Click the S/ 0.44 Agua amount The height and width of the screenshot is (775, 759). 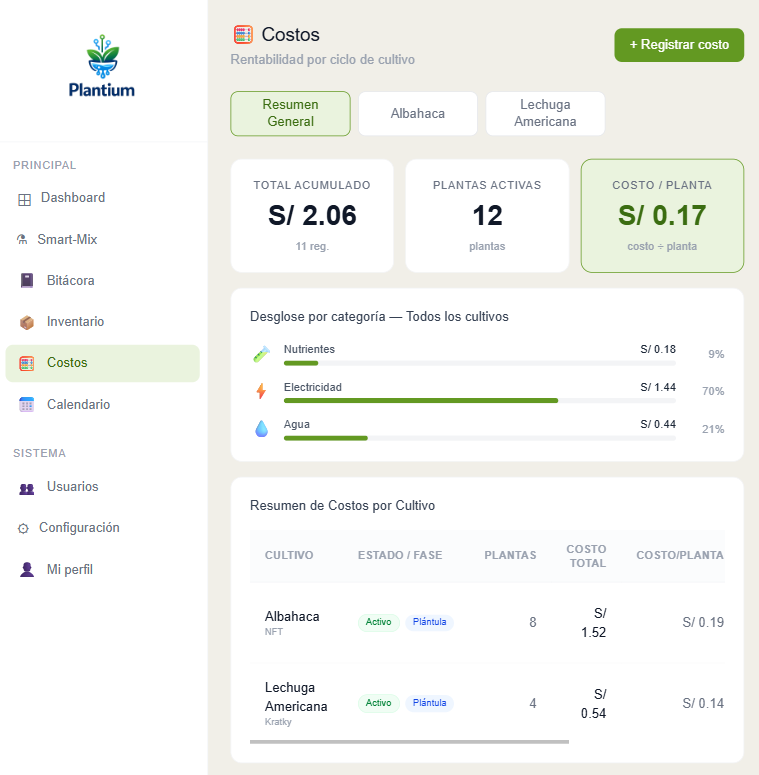point(658,425)
